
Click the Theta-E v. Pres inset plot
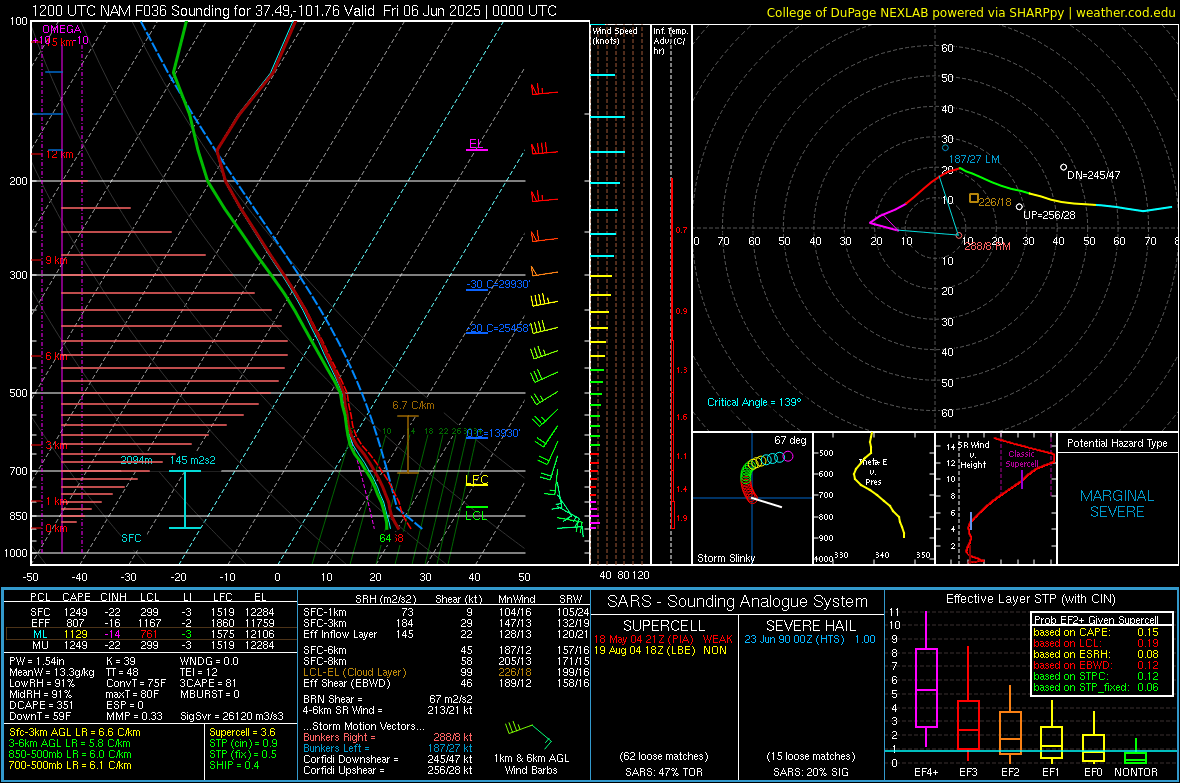(874, 498)
